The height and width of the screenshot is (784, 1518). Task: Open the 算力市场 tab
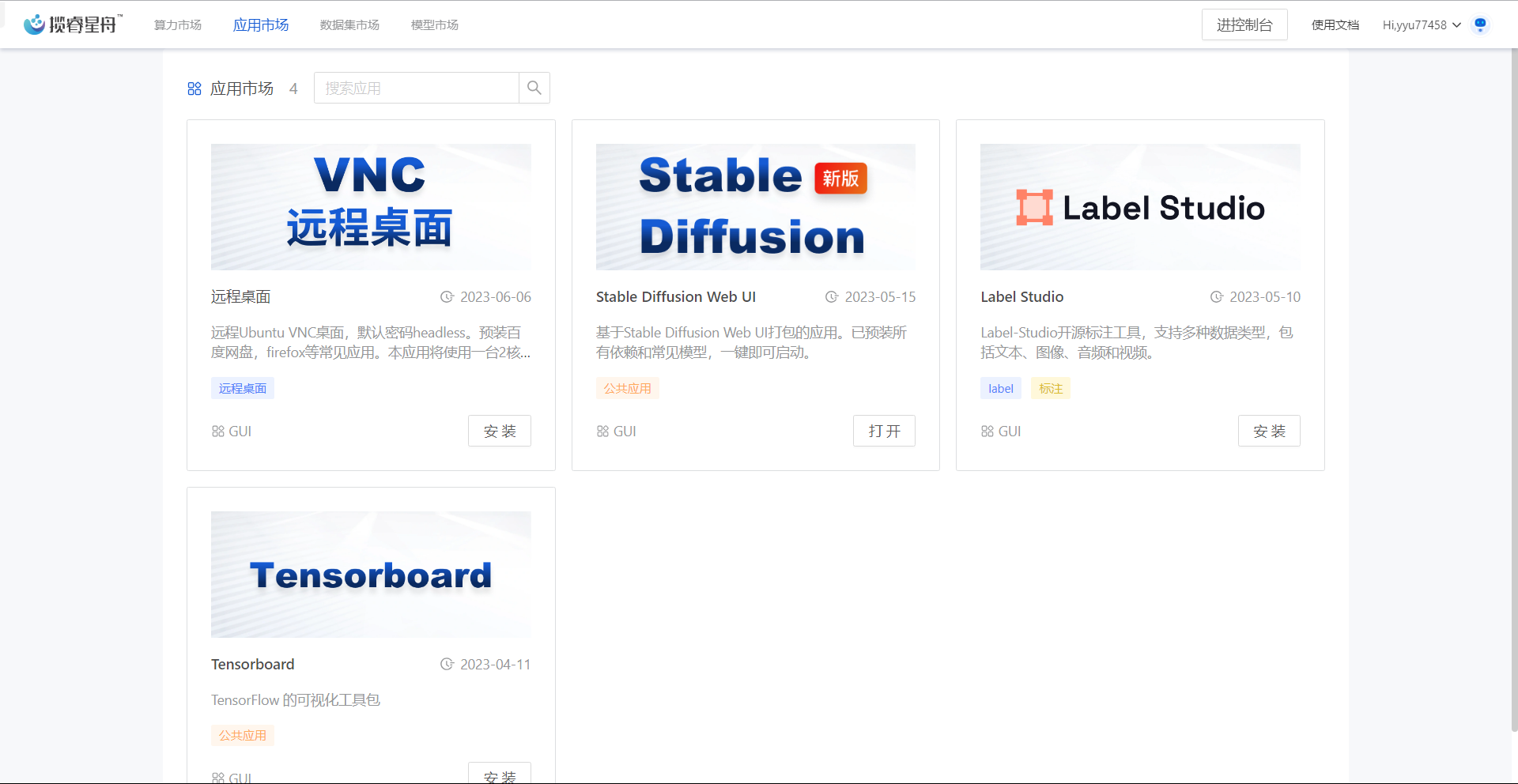pyautogui.click(x=178, y=24)
